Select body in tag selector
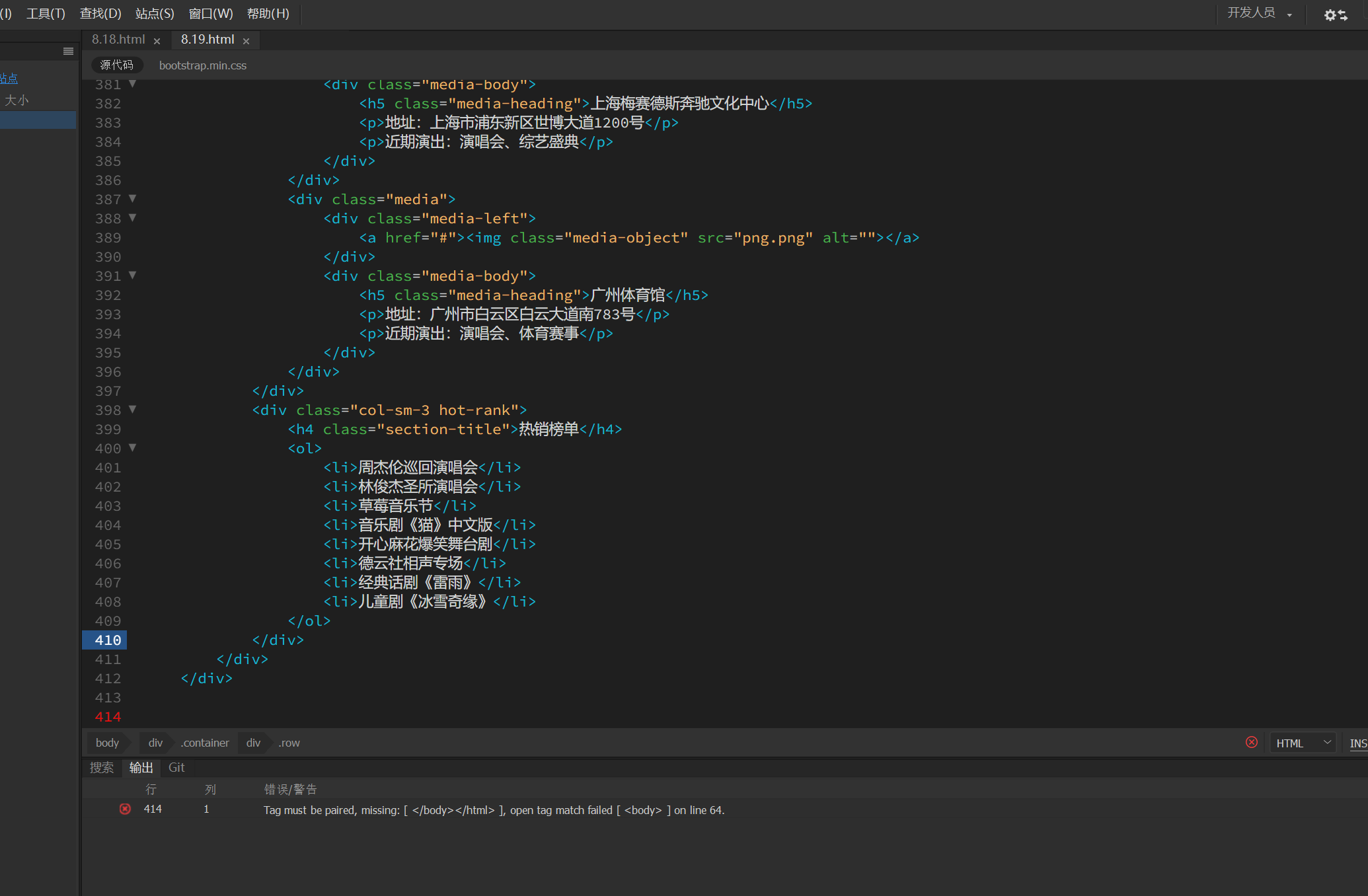Screen dimensions: 1368x896 (107, 743)
